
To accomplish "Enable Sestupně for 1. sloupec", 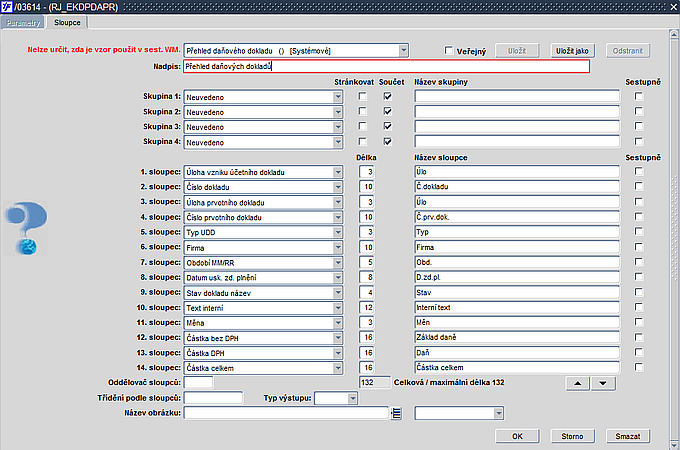I will pyautogui.click(x=638, y=172).
